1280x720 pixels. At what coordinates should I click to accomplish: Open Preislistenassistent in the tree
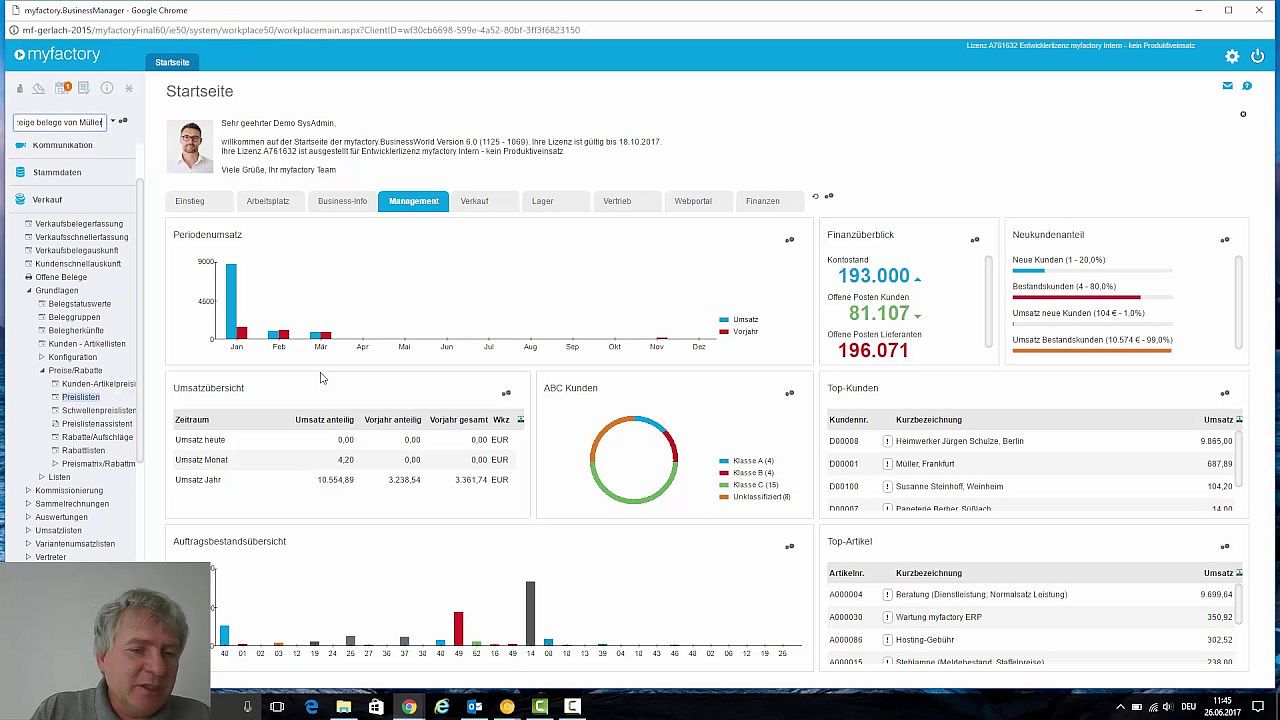pyautogui.click(x=97, y=424)
